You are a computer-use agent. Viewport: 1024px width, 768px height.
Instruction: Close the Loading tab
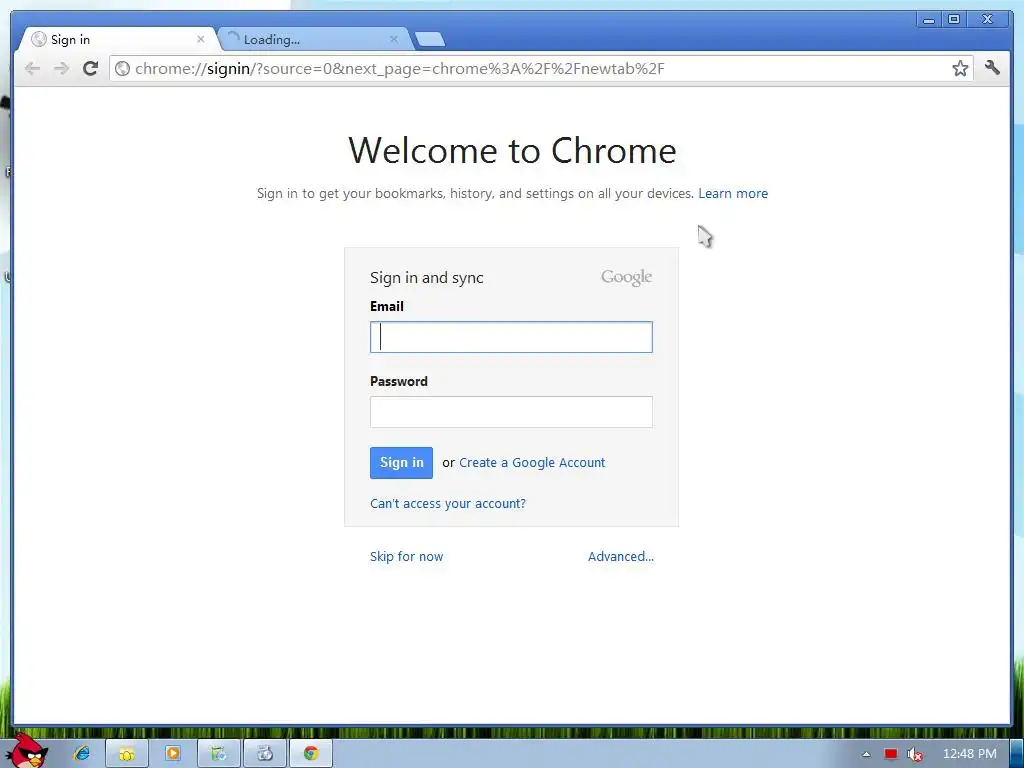tap(394, 39)
